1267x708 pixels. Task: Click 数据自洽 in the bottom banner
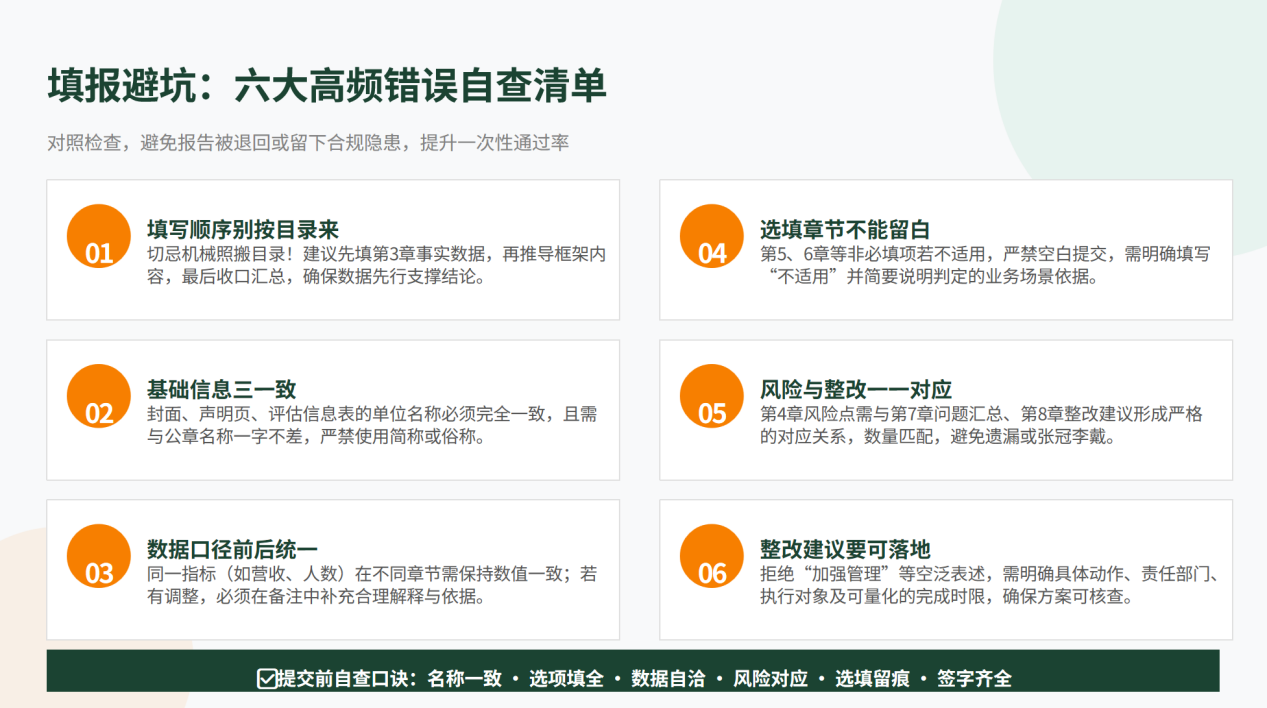tap(668, 679)
